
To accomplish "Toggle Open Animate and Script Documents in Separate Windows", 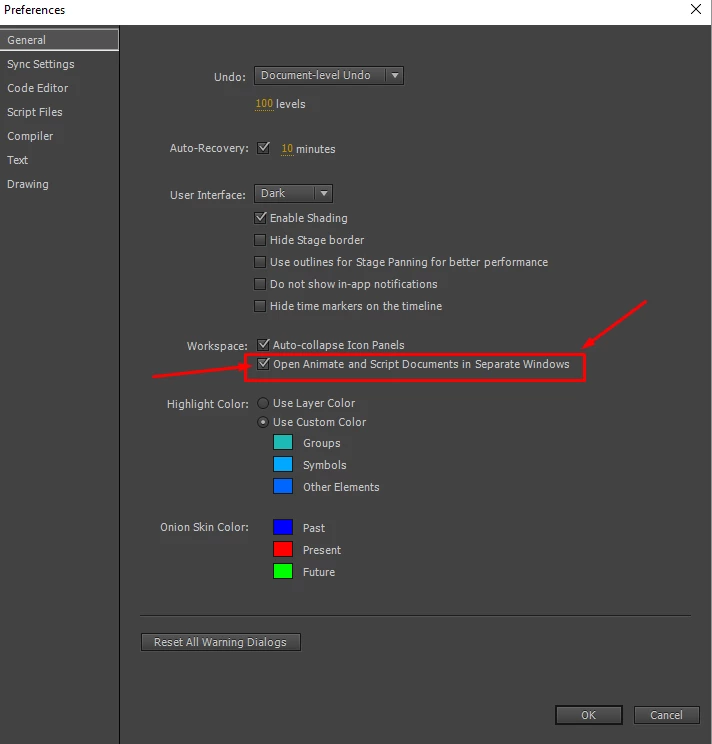I will coord(263,364).
